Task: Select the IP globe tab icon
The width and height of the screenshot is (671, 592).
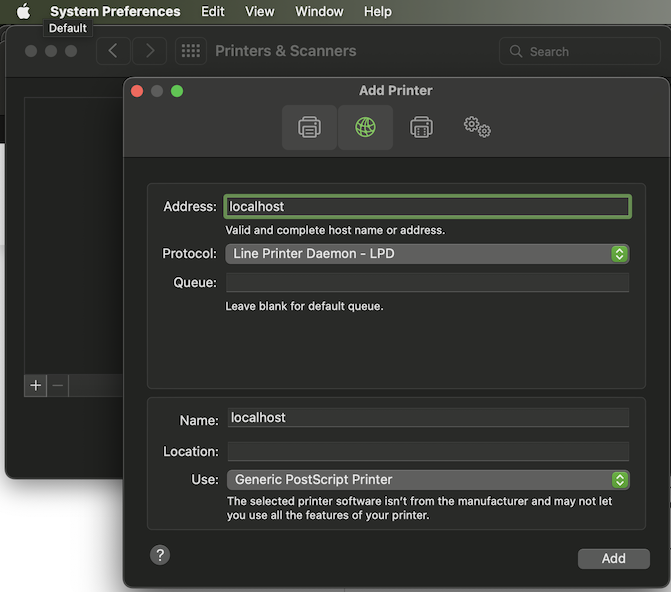Action: (x=366, y=128)
